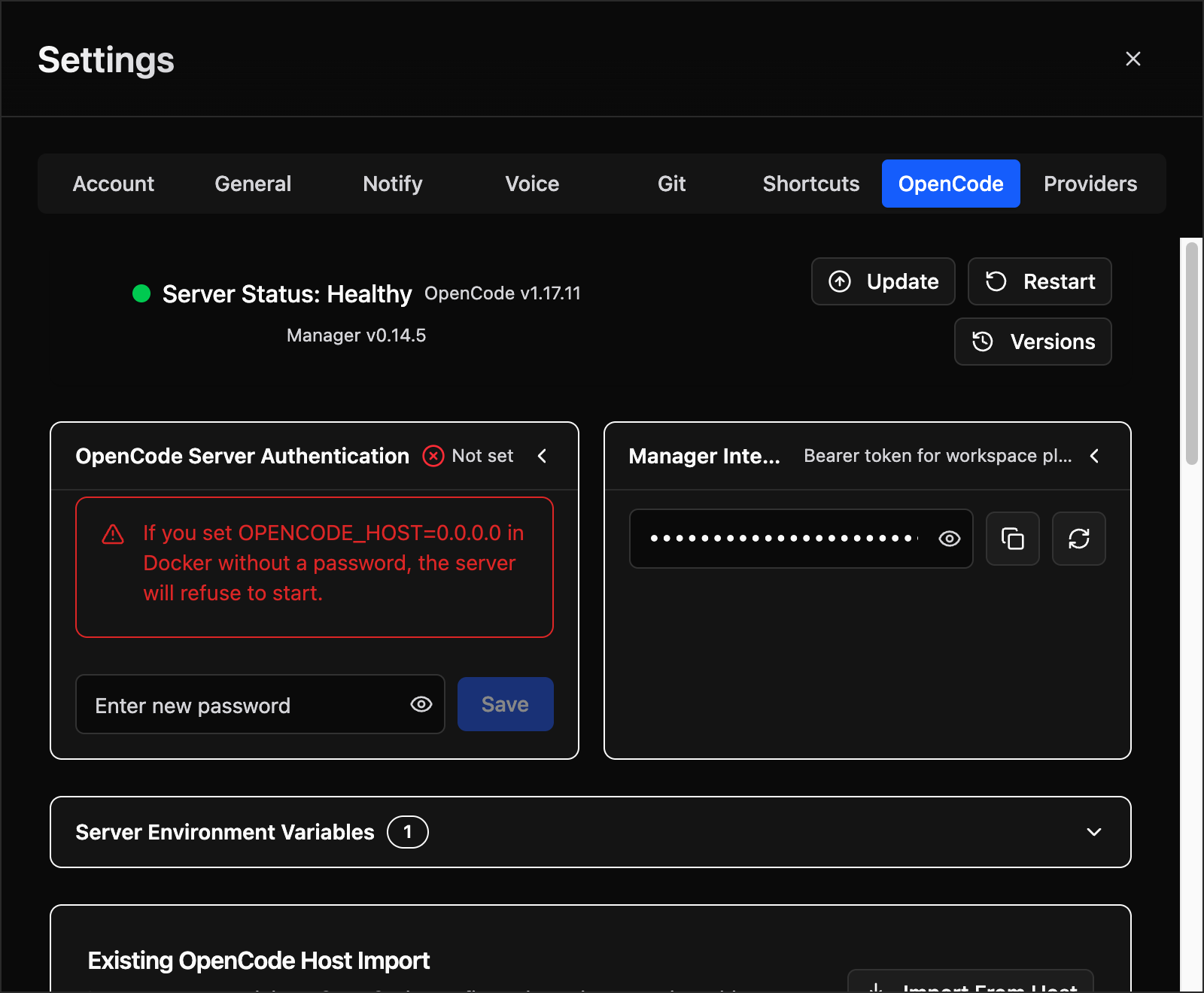Reveal the hidden bearer token
1204x993 pixels.
(950, 539)
